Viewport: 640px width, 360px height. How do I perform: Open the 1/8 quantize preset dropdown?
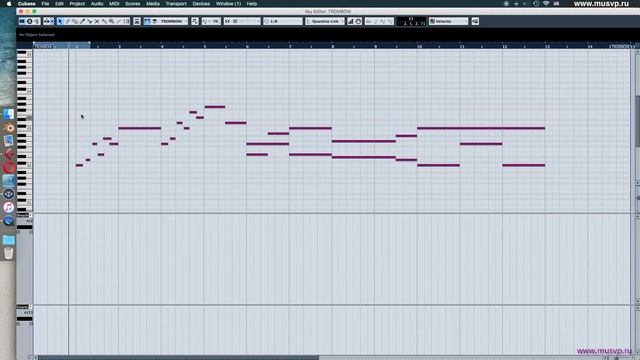click(x=283, y=21)
